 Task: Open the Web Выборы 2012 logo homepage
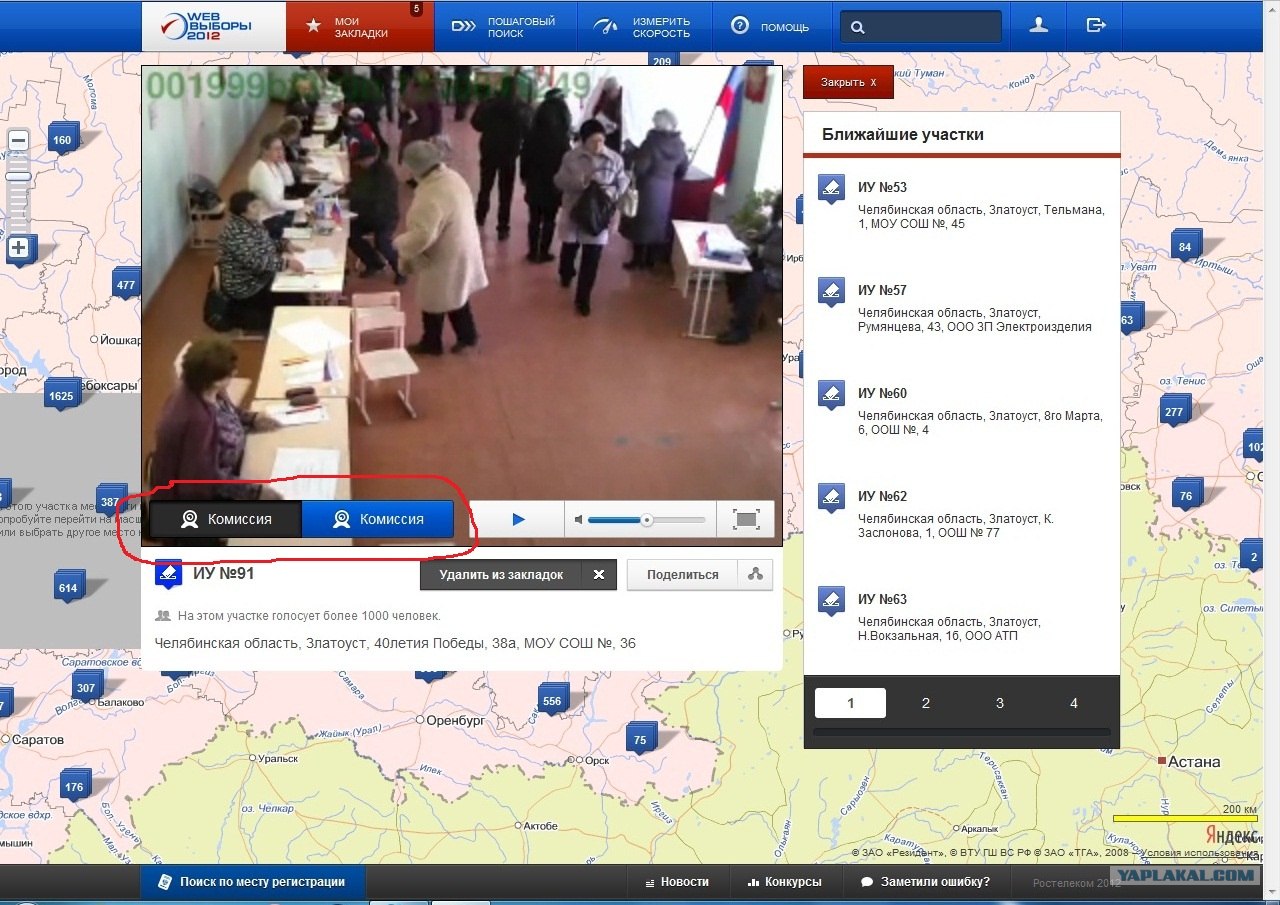213,26
